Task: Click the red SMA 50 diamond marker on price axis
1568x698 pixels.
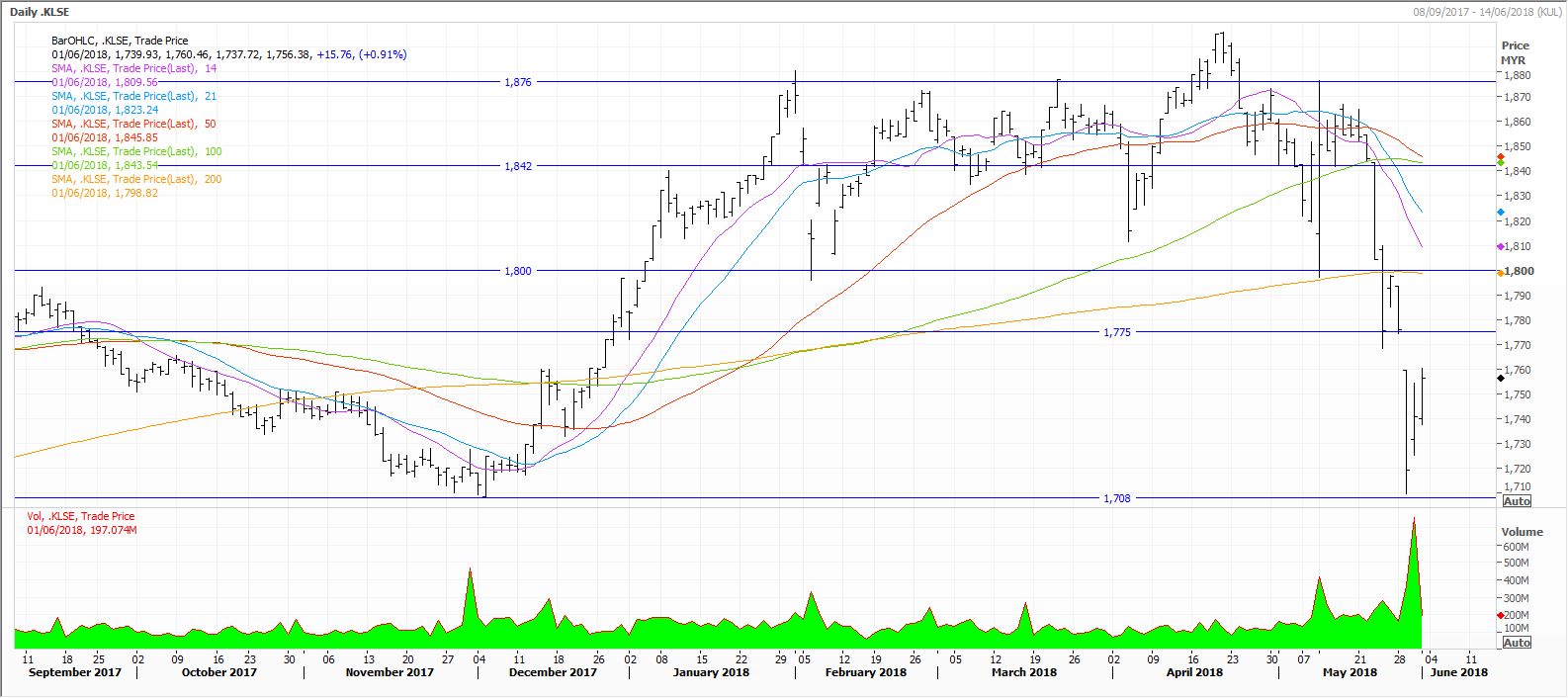Action: pos(1501,155)
